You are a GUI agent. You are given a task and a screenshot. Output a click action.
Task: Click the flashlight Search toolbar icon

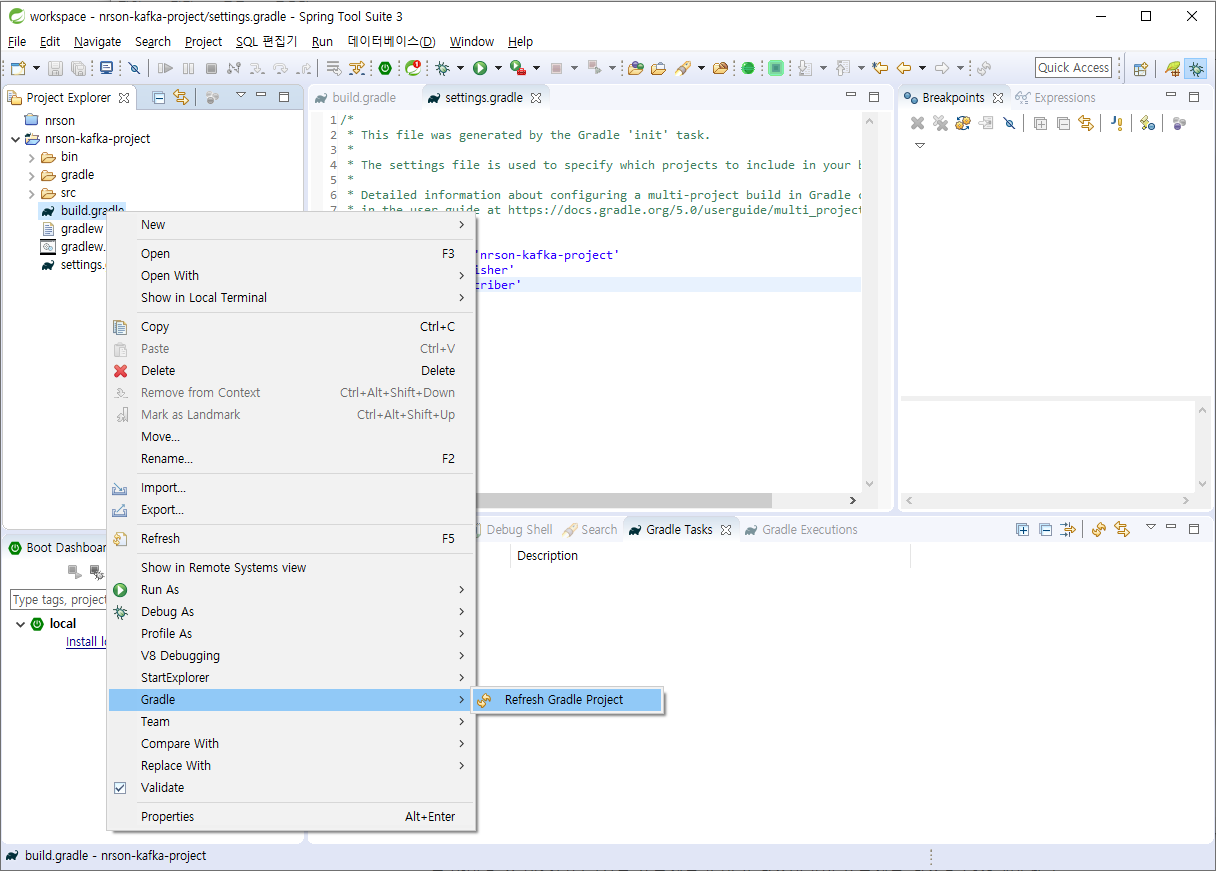pos(683,68)
